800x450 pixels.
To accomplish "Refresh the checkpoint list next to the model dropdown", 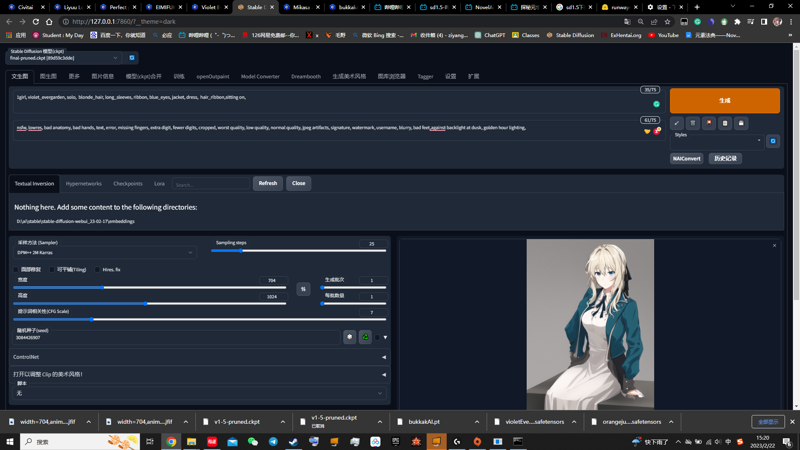I will 132,58.
